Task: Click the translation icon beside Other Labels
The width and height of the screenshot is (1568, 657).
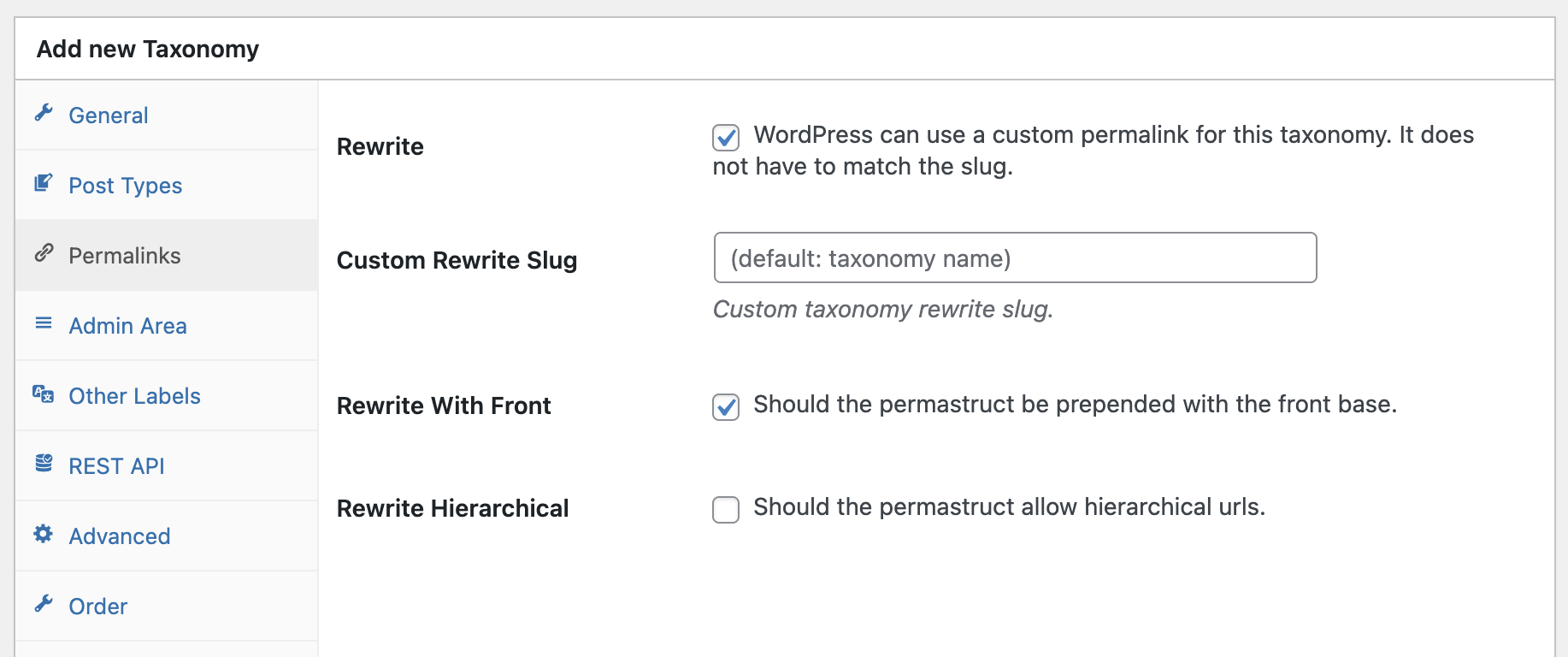Action: [44, 395]
